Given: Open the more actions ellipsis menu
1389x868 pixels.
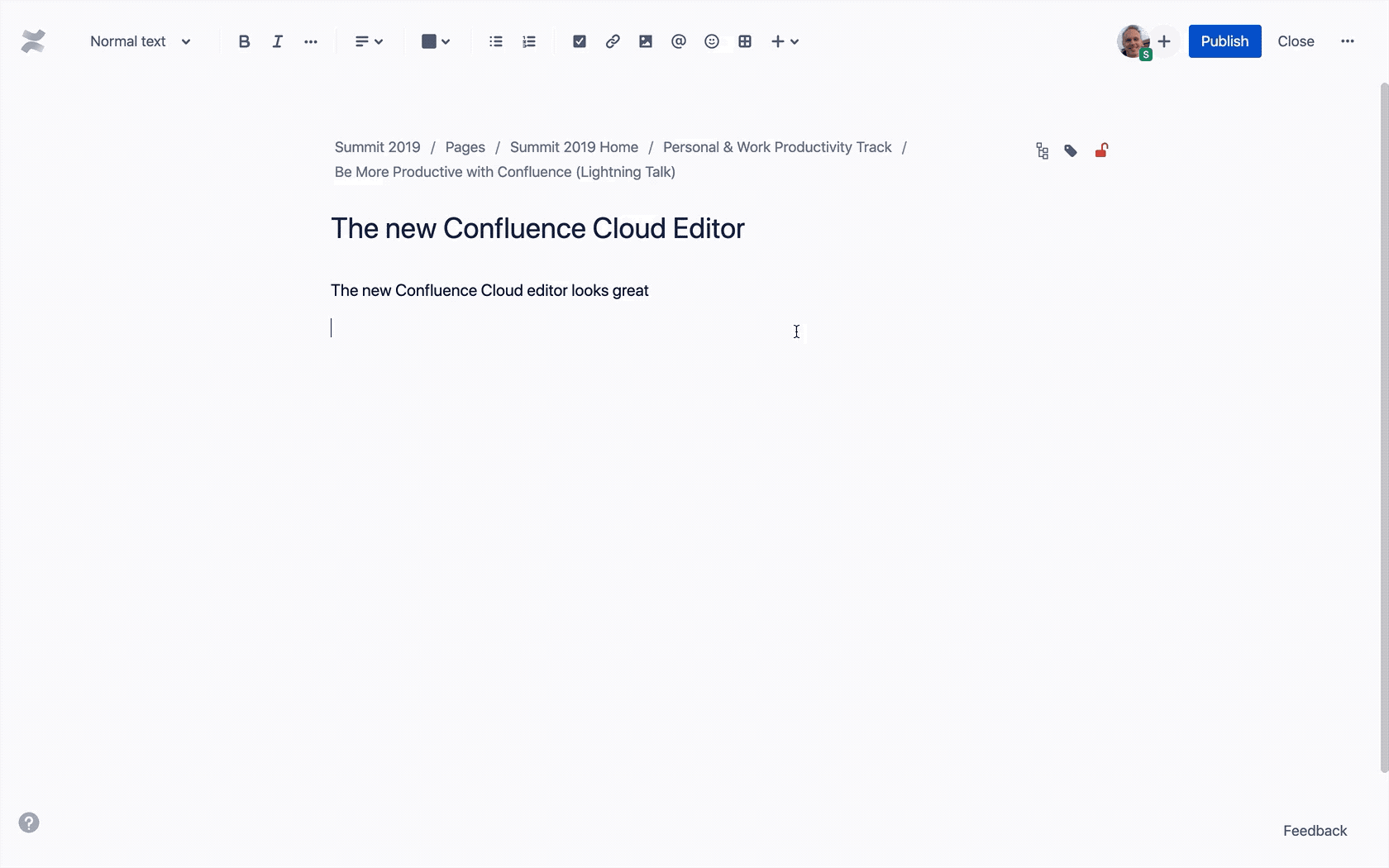Looking at the screenshot, I should tap(1348, 41).
